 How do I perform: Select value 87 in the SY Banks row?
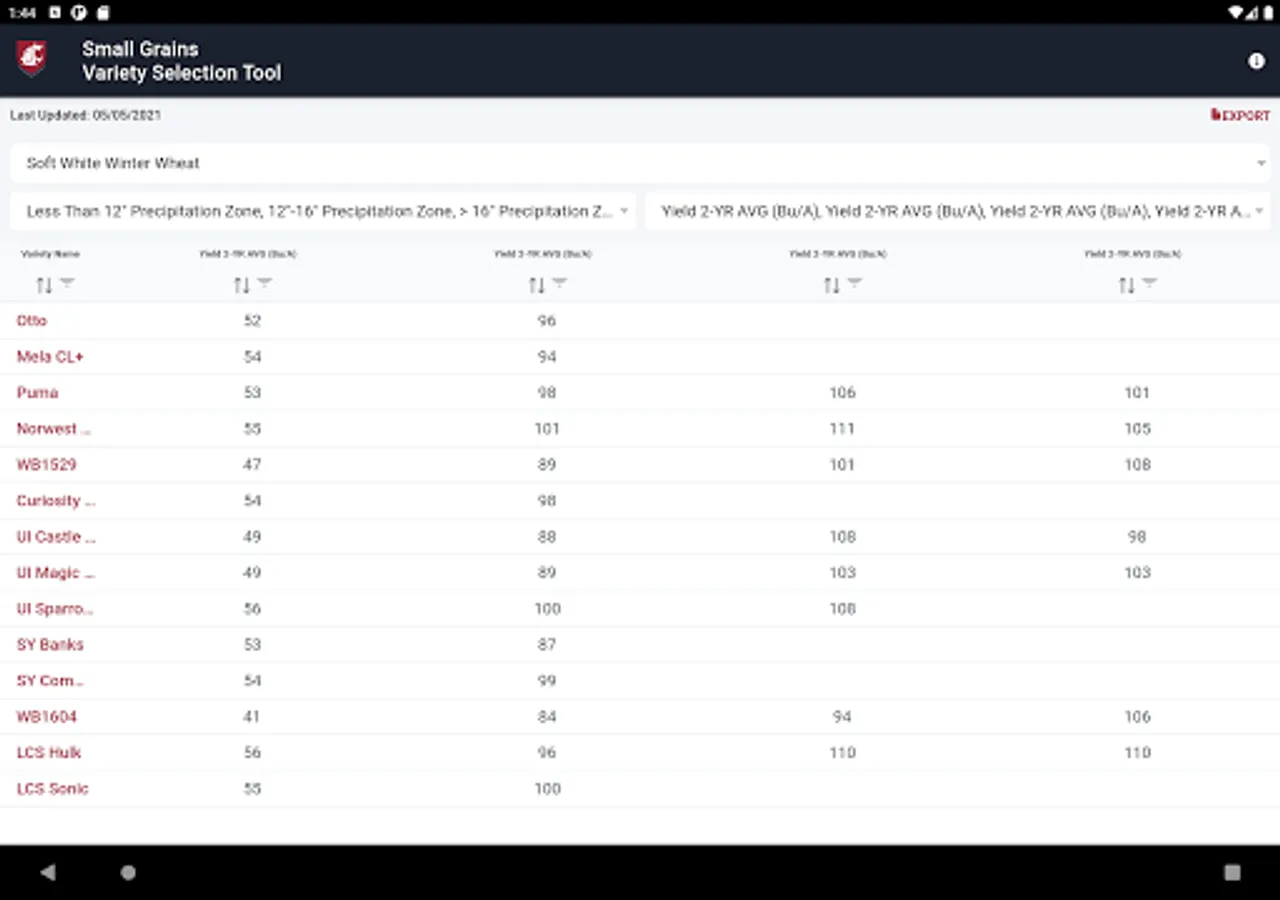click(547, 645)
